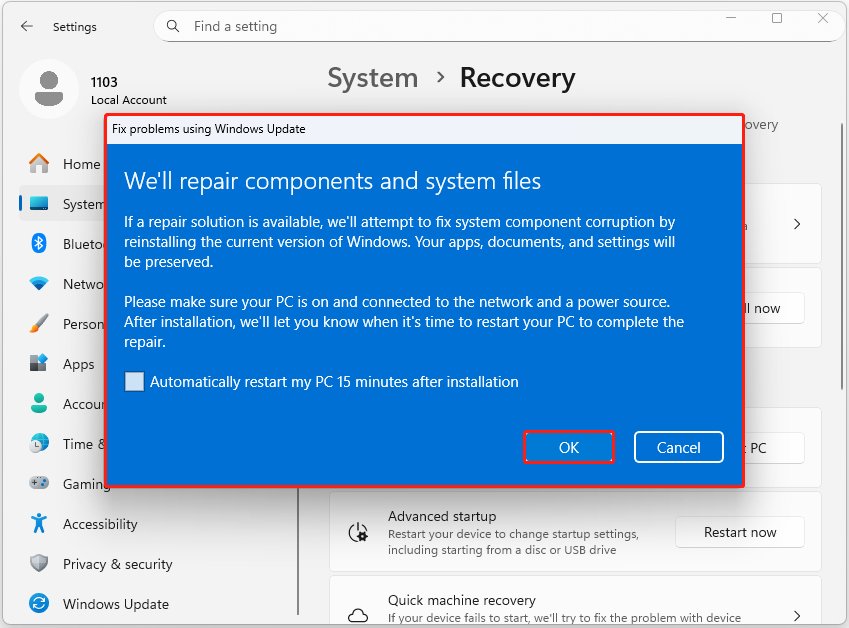Open Privacy & security via the shield icon
Viewport: 849px width, 628px height.
[38, 563]
